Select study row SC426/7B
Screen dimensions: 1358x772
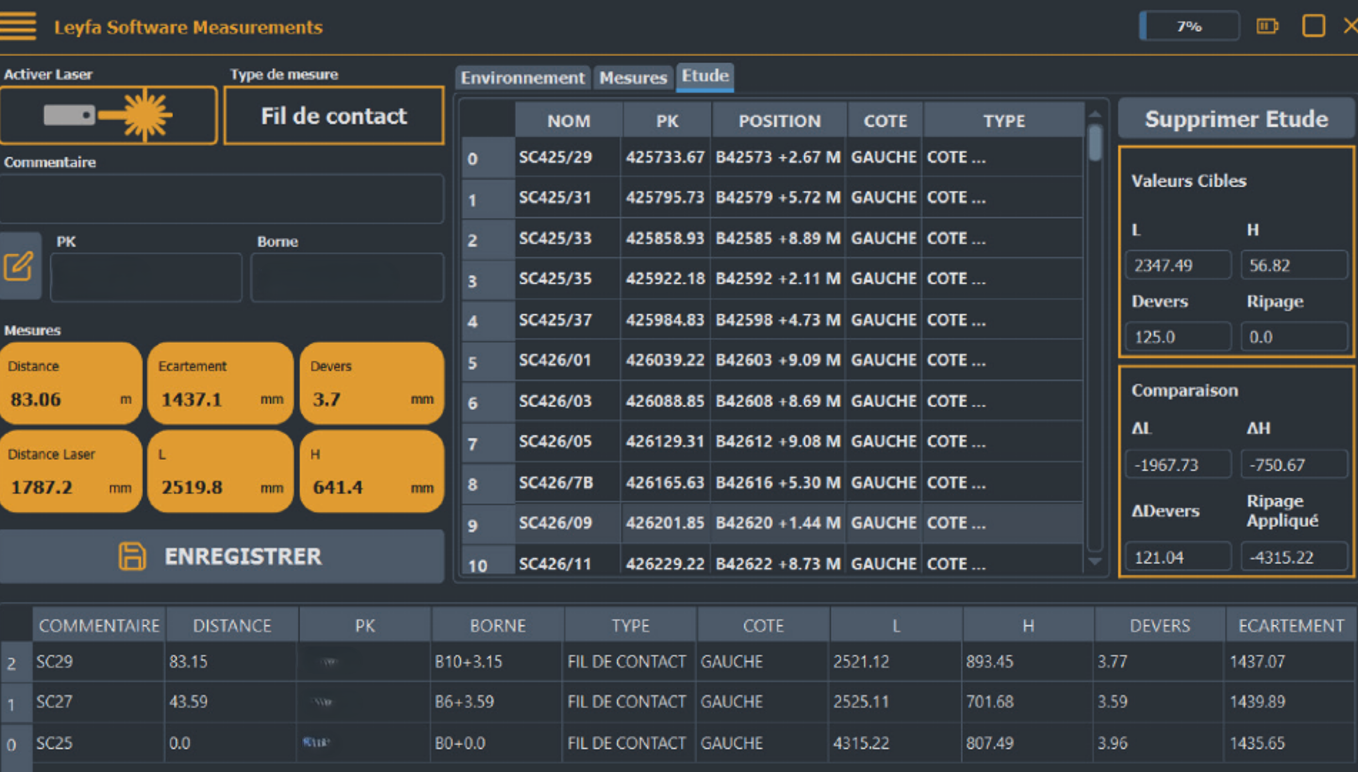point(772,483)
